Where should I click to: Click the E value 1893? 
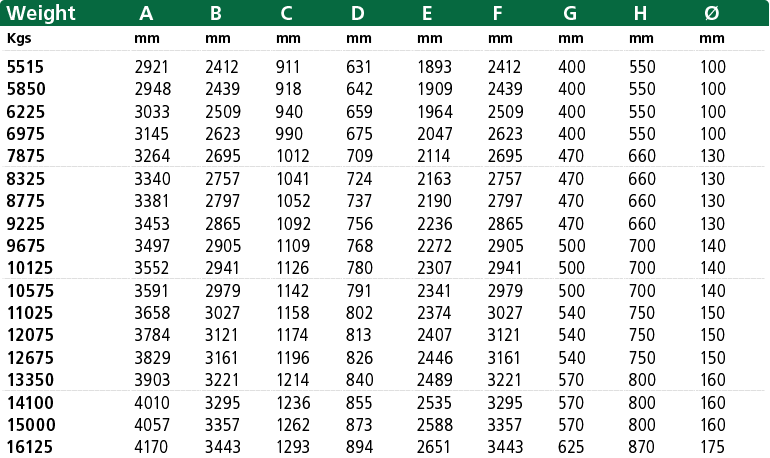coord(434,67)
